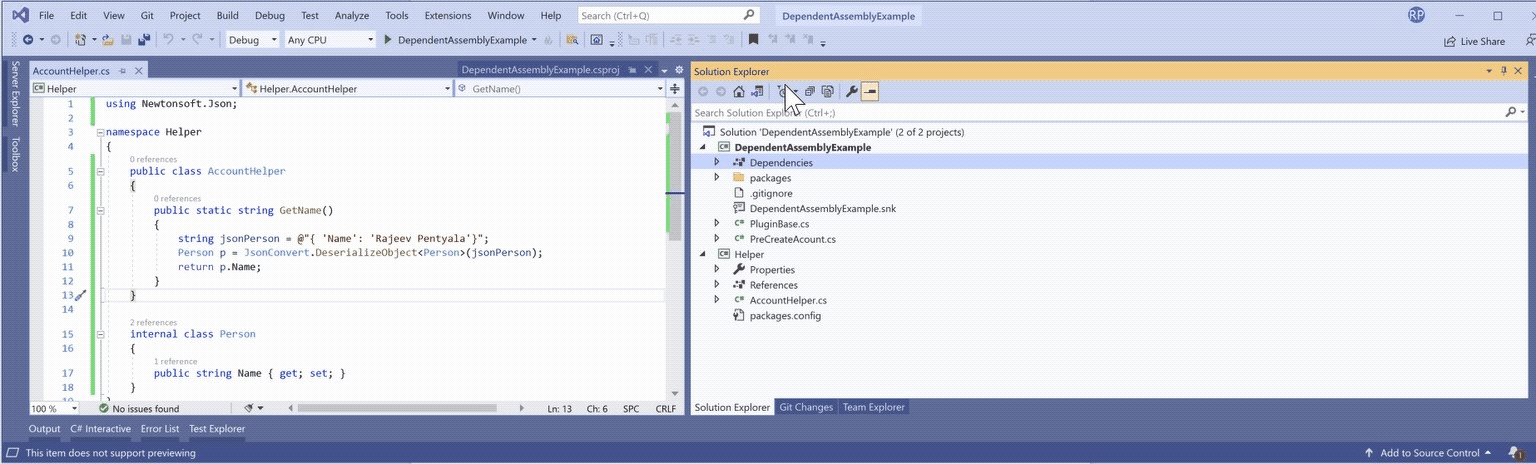Open the Debug configuration dropdown

tap(253, 40)
